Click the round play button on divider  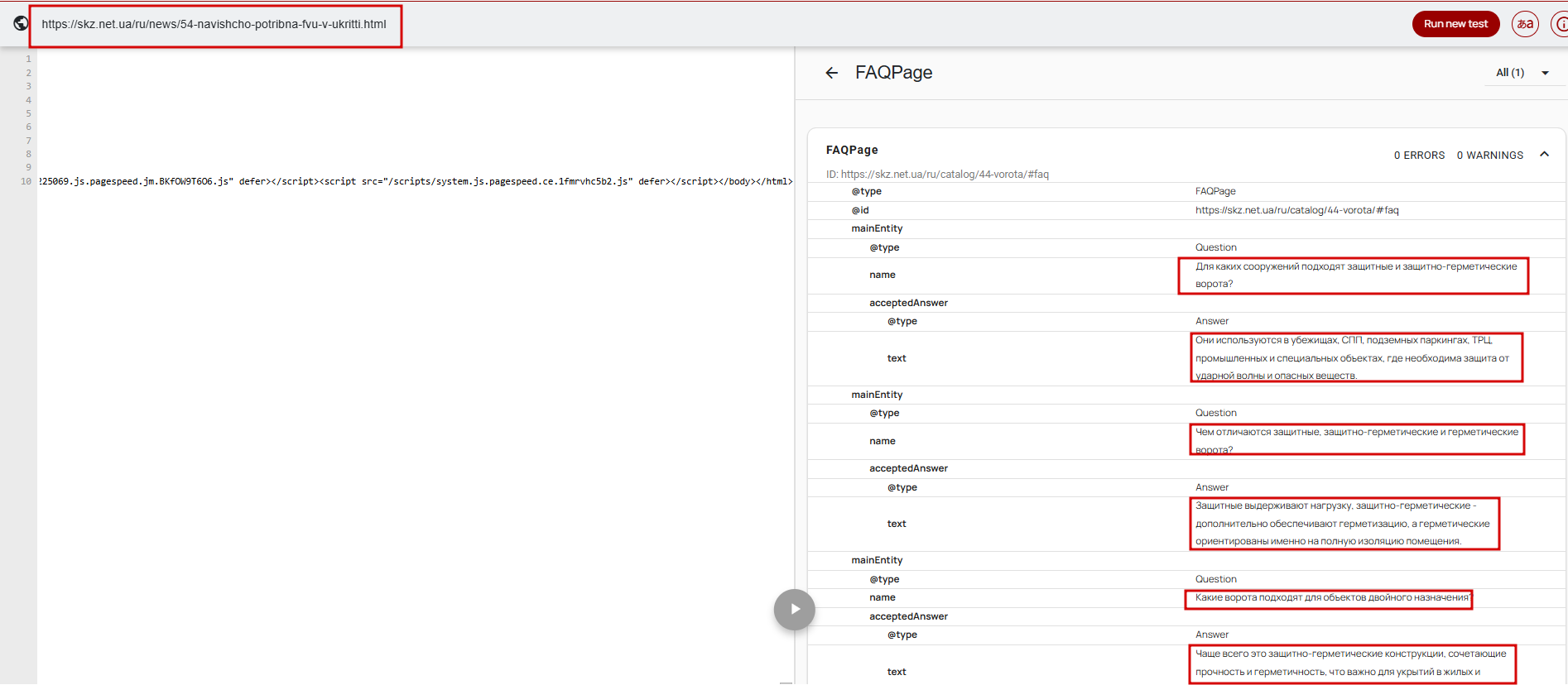point(795,610)
